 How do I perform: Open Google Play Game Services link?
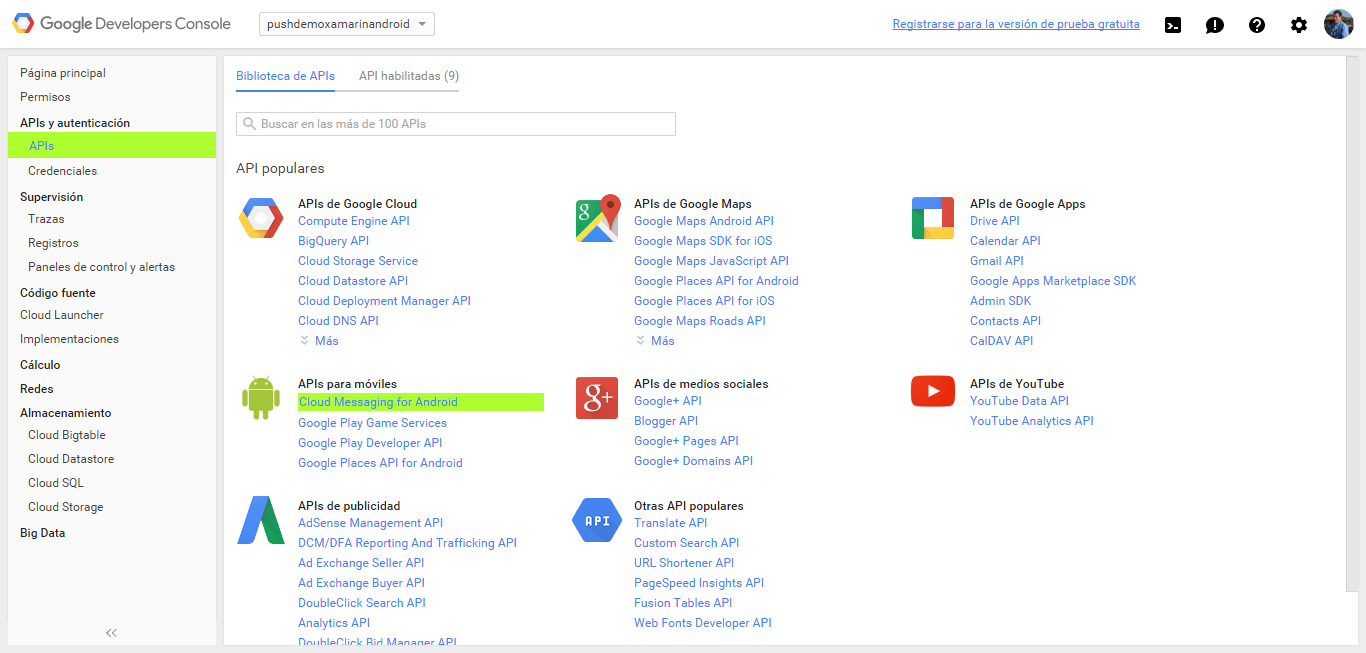tap(372, 423)
